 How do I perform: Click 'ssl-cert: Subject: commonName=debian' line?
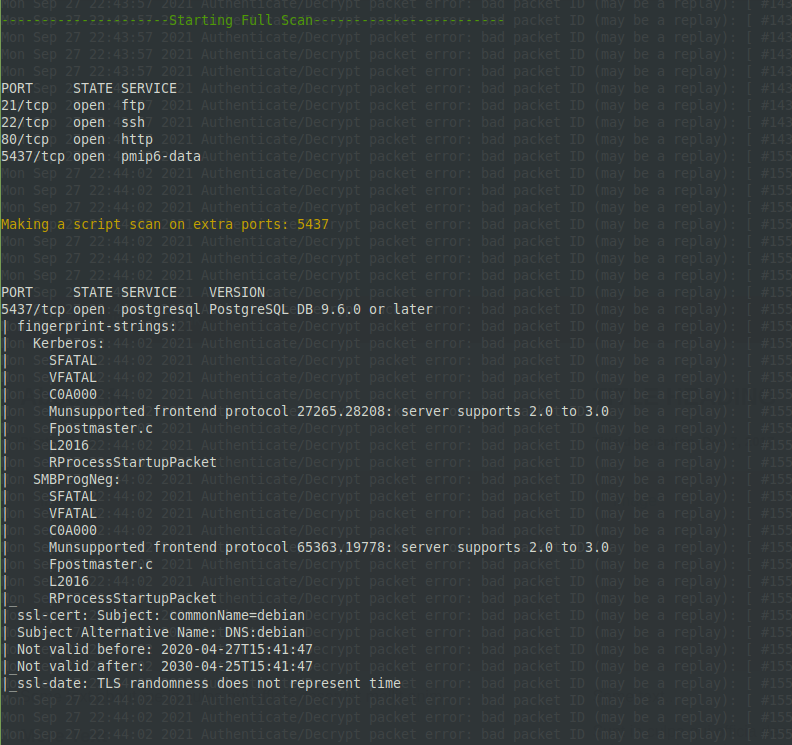(161, 616)
